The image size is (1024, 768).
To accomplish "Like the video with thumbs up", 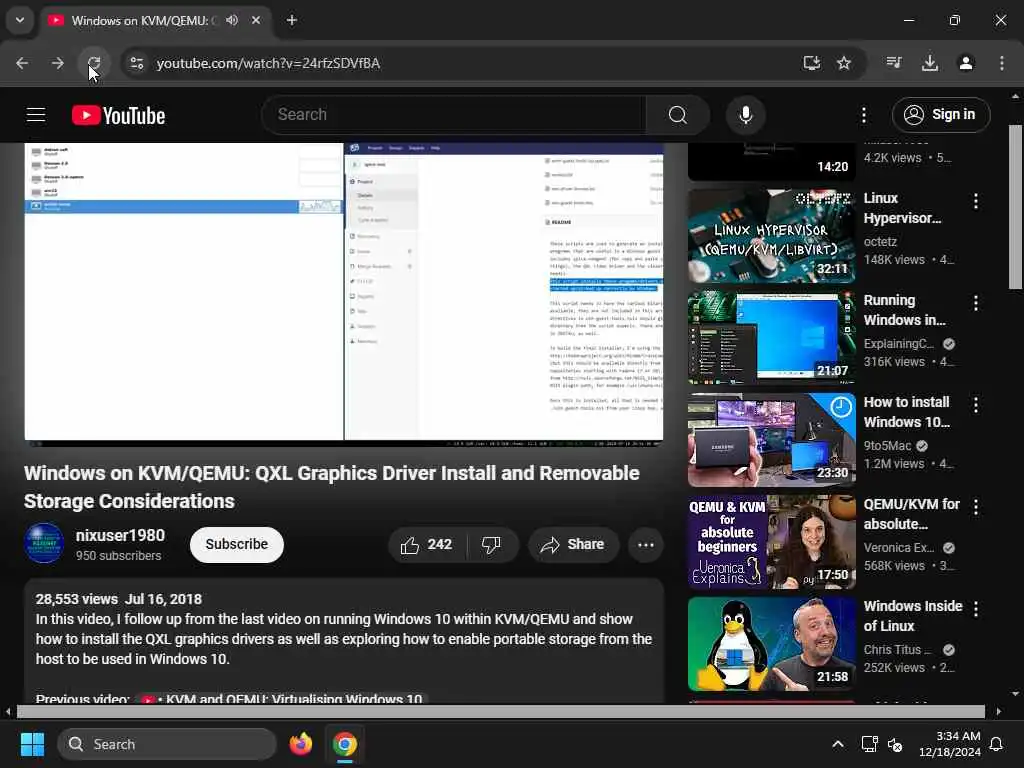I will [427, 545].
